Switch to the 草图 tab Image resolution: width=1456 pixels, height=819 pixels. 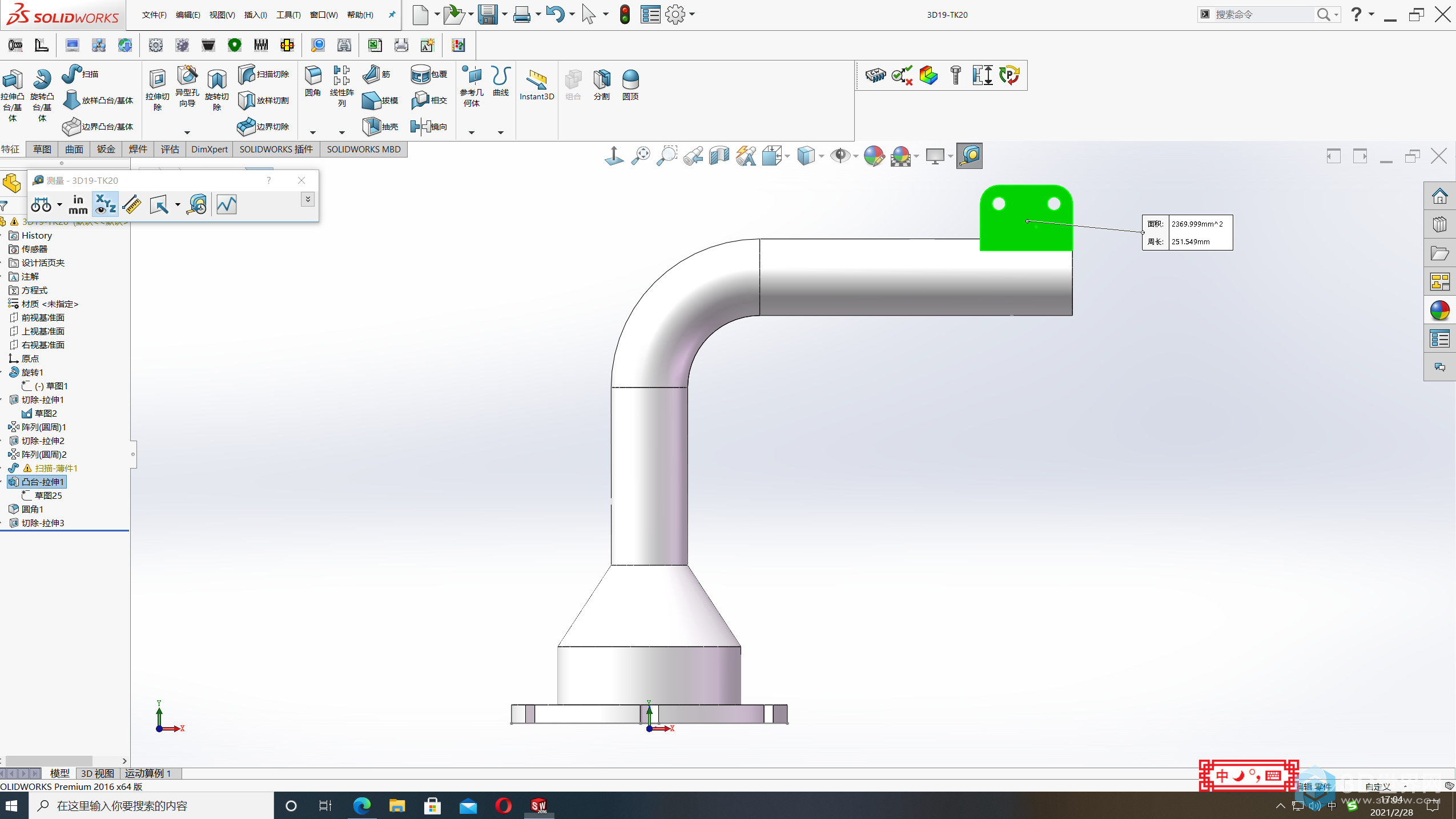click(x=42, y=149)
